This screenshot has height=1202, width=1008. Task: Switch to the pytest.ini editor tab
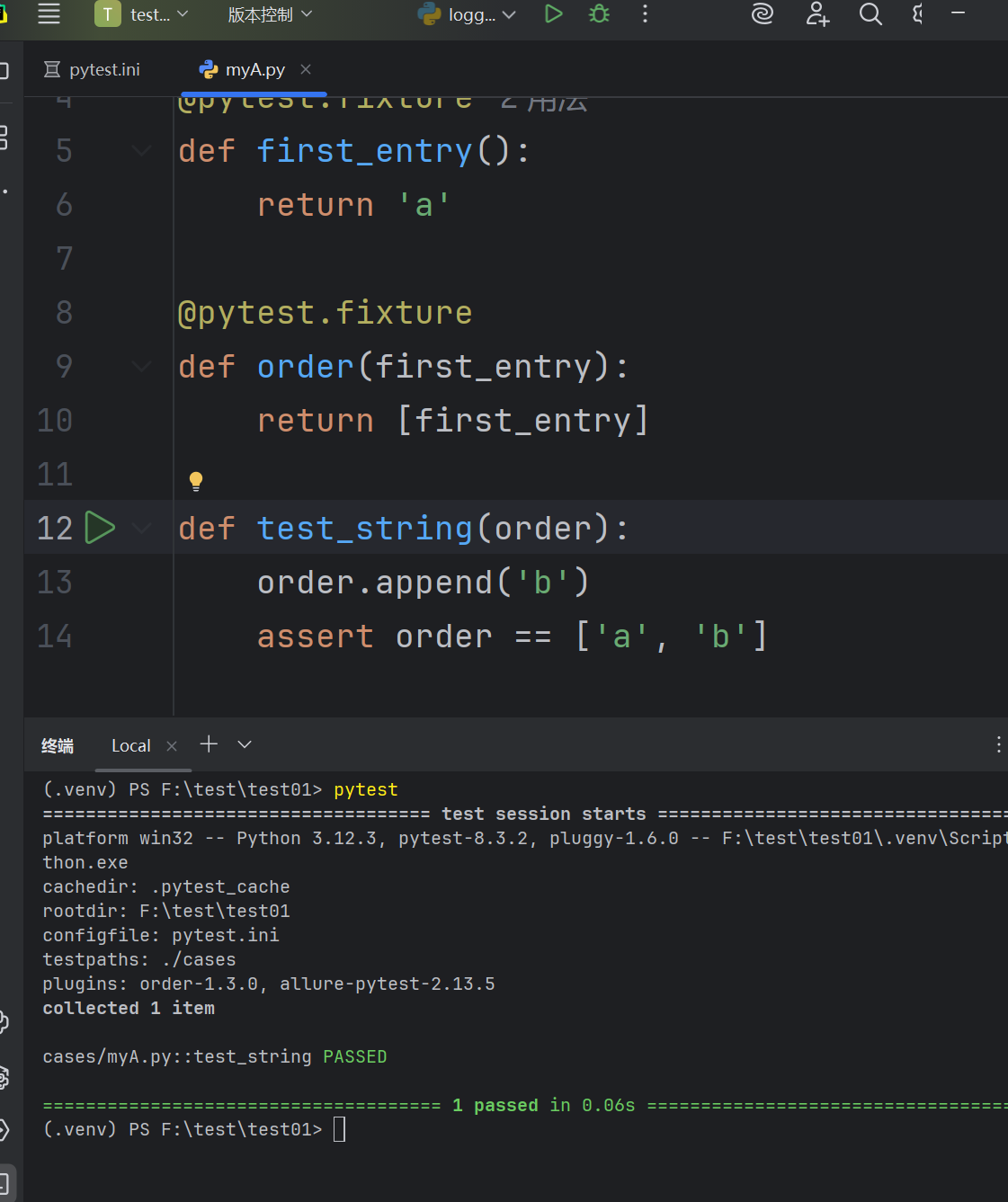point(93,69)
